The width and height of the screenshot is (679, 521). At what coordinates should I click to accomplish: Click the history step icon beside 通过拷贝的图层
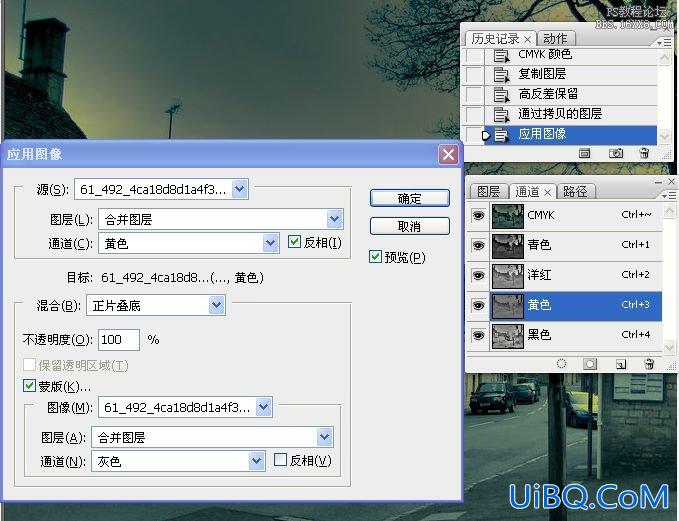[501, 115]
